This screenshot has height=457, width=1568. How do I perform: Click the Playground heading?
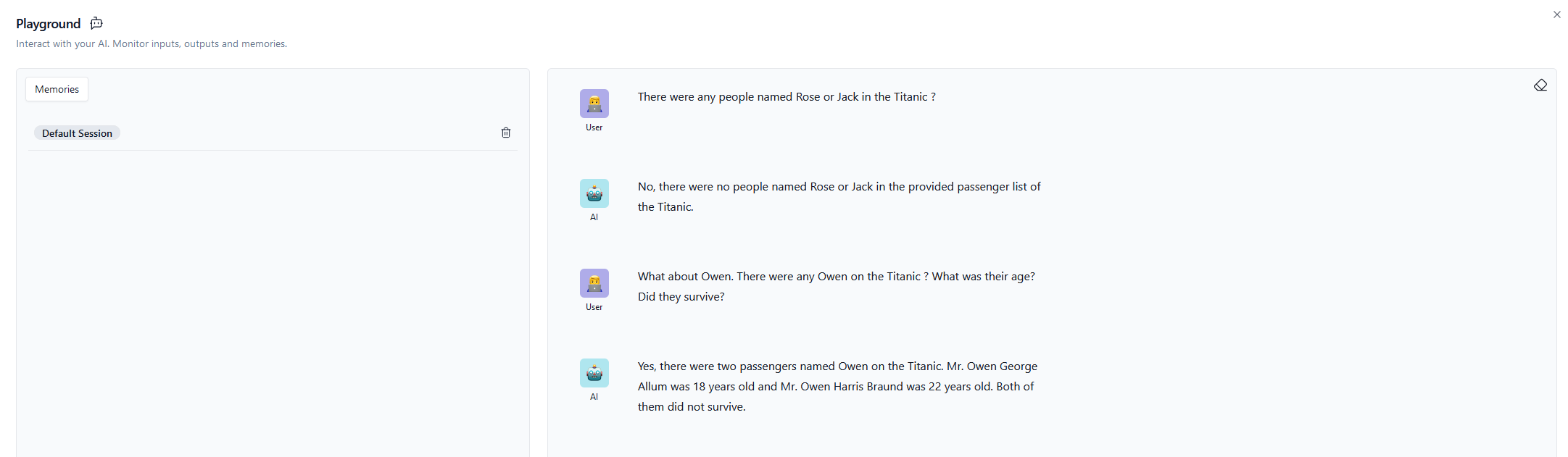tap(49, 24)
